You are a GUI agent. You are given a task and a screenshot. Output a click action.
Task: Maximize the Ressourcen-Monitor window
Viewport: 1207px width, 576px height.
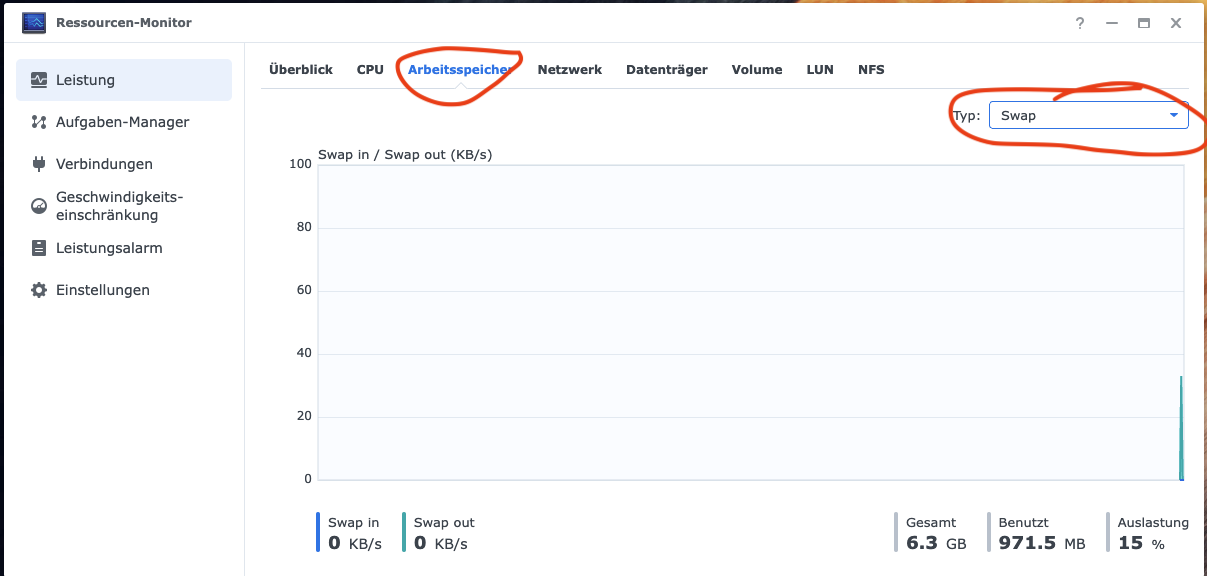[1144, 23]
